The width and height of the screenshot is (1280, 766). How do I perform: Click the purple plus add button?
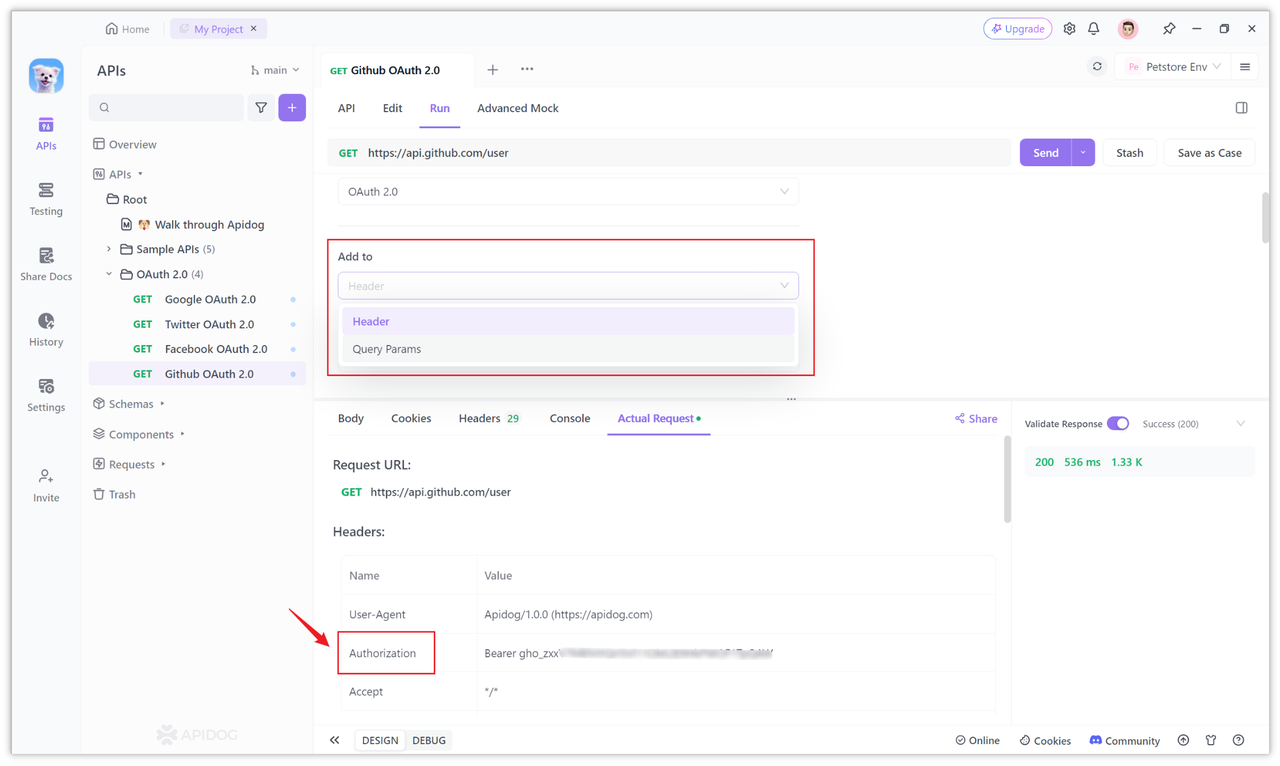coord(292,108)
